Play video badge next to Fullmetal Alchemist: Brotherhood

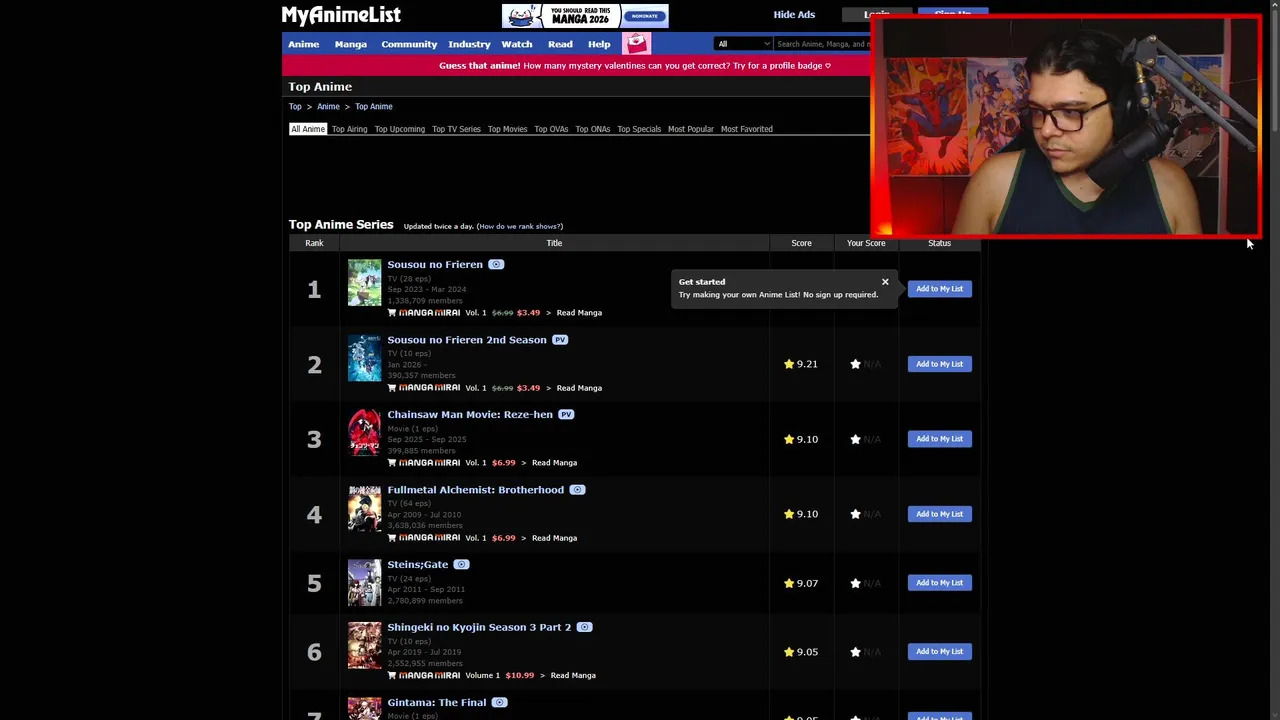coord(577,490)
